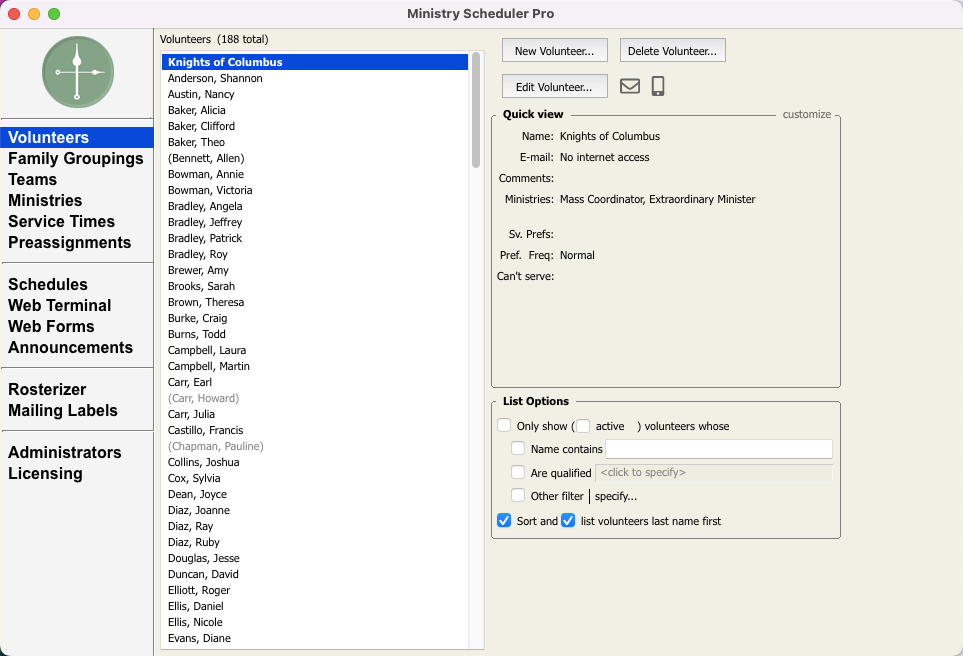Select 'Austin, Nancy' in the list
Screen dimensions: 963x656
click(x=315, y=94)
